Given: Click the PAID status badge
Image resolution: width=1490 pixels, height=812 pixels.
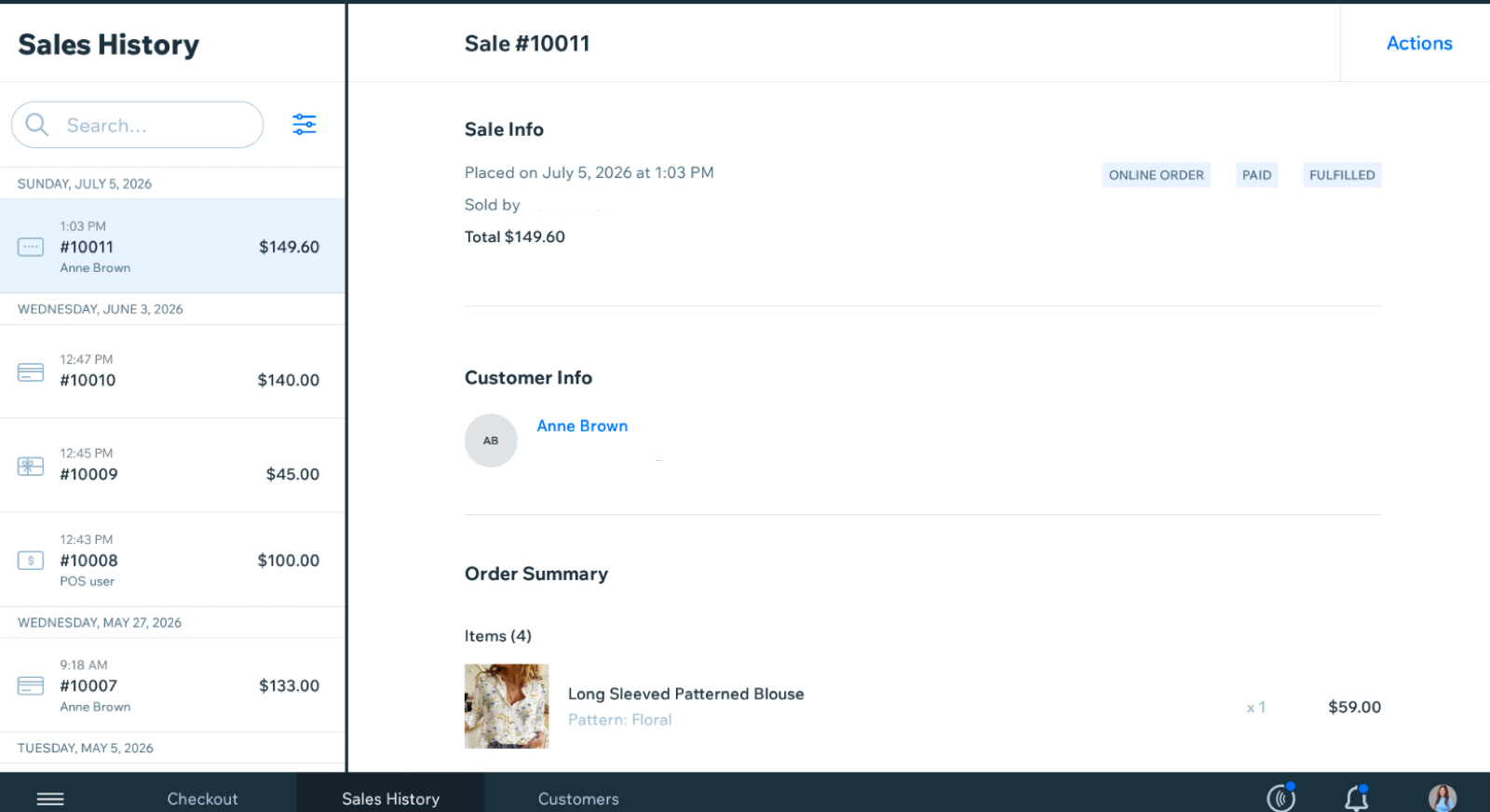Looking at the screenshot, I should tap(1256, 175).
